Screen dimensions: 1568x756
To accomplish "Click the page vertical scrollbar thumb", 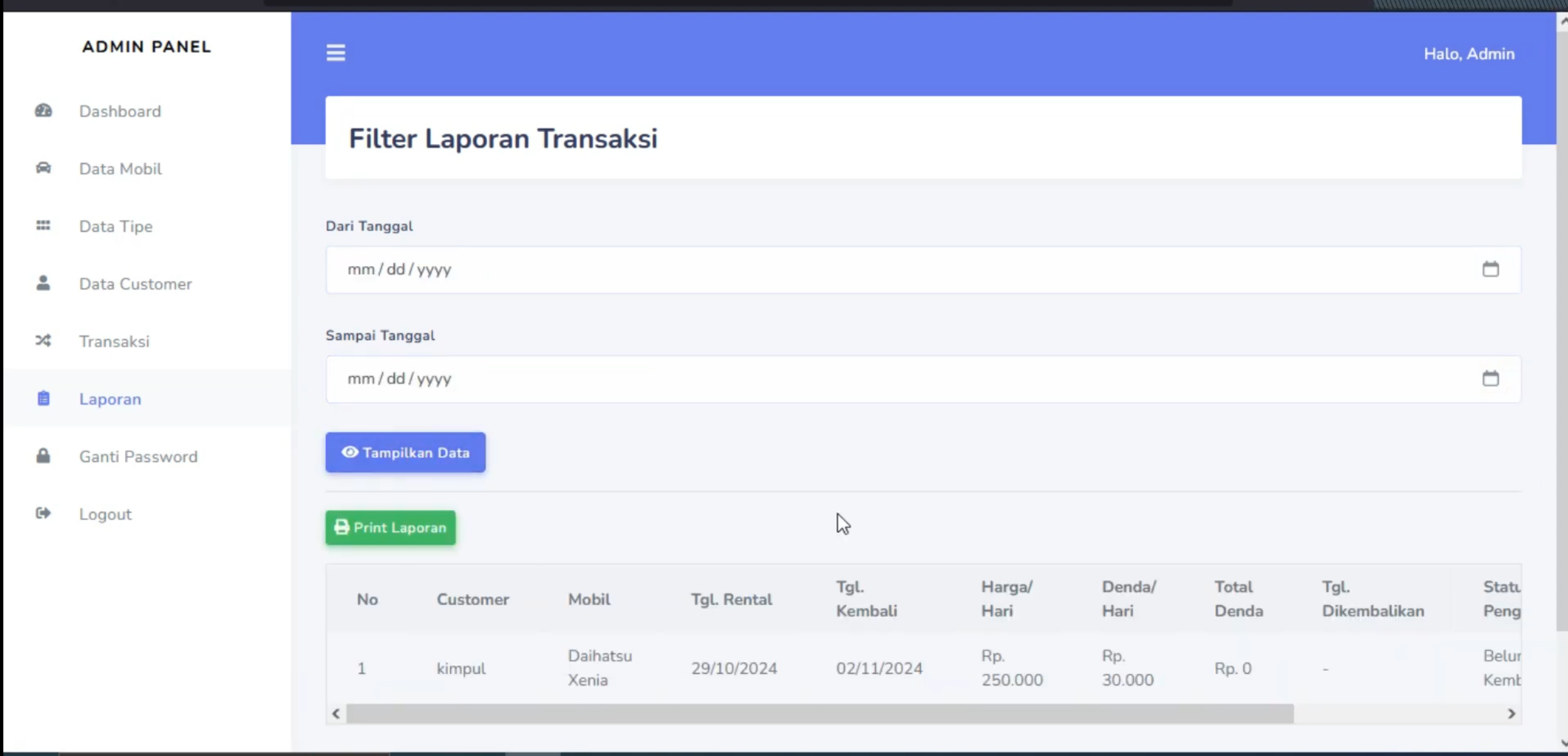I will [x=1562, y=331].
